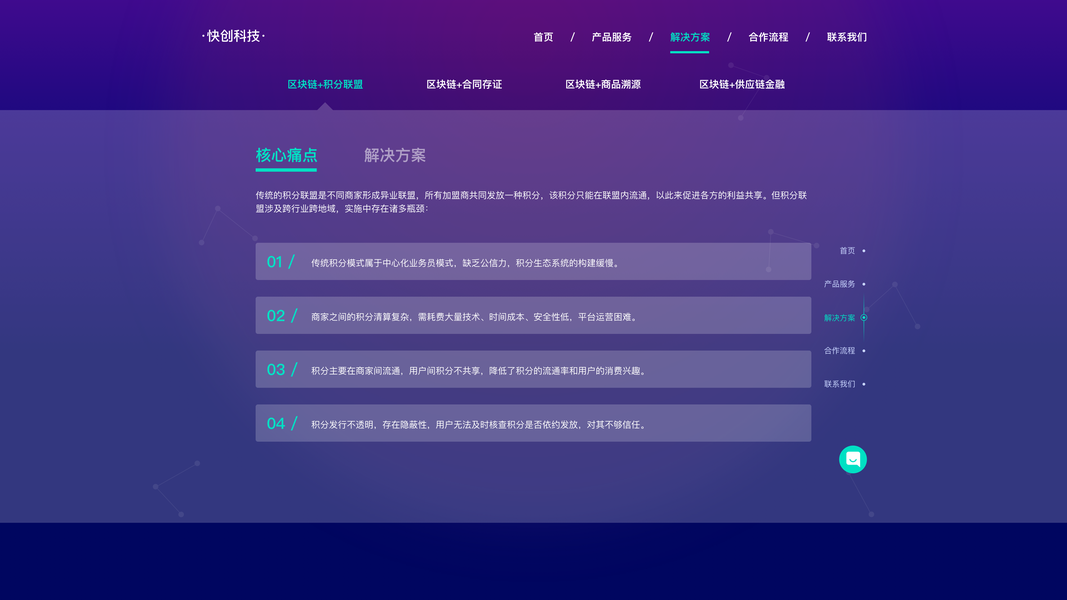Click the active side dot beside 解决方案
Image resolution: width=1067 pixels, height=600 pixels.
tap(864, 318)
